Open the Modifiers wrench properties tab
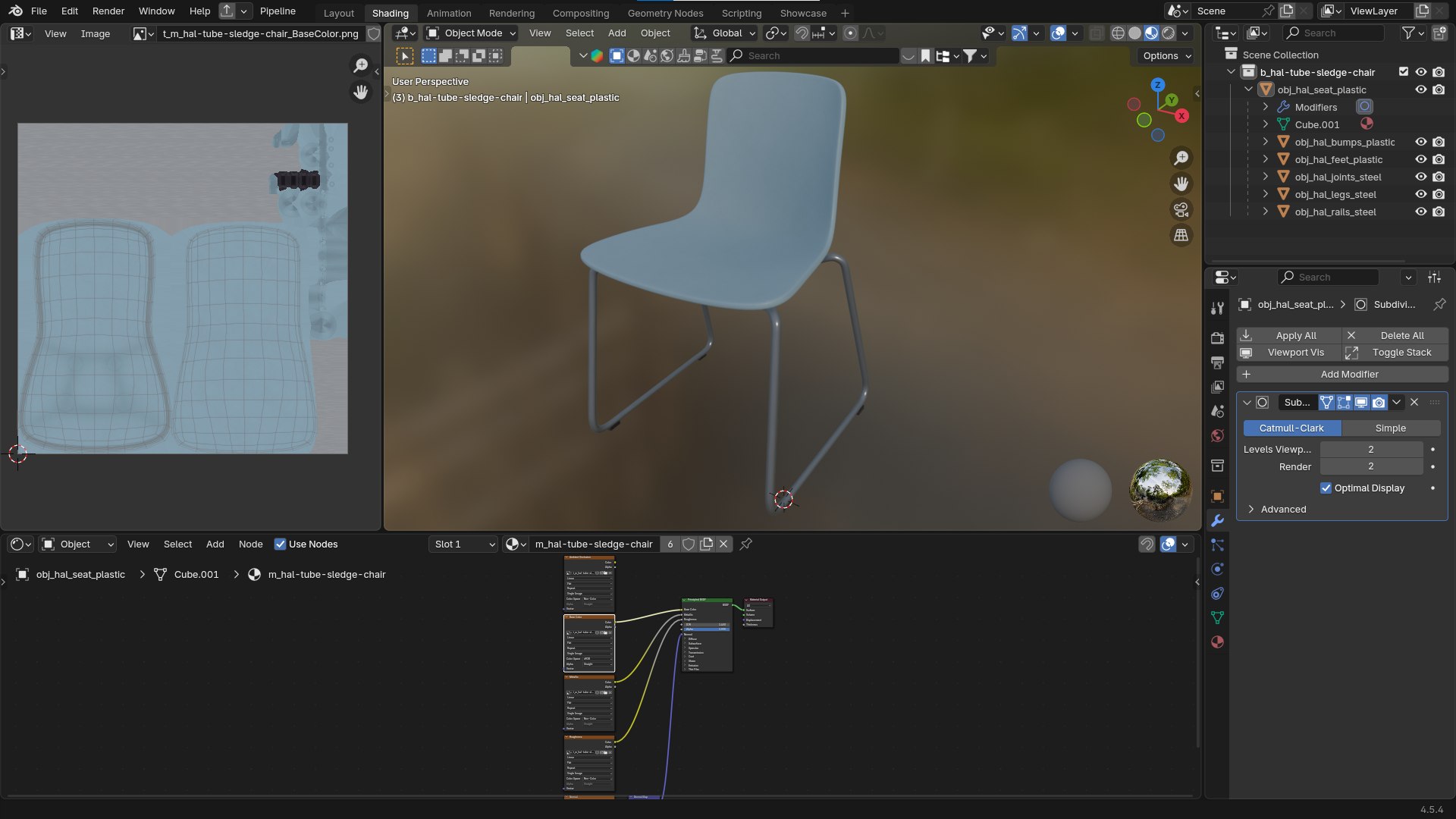The image size is (1456, 819). click(1217, 520)
